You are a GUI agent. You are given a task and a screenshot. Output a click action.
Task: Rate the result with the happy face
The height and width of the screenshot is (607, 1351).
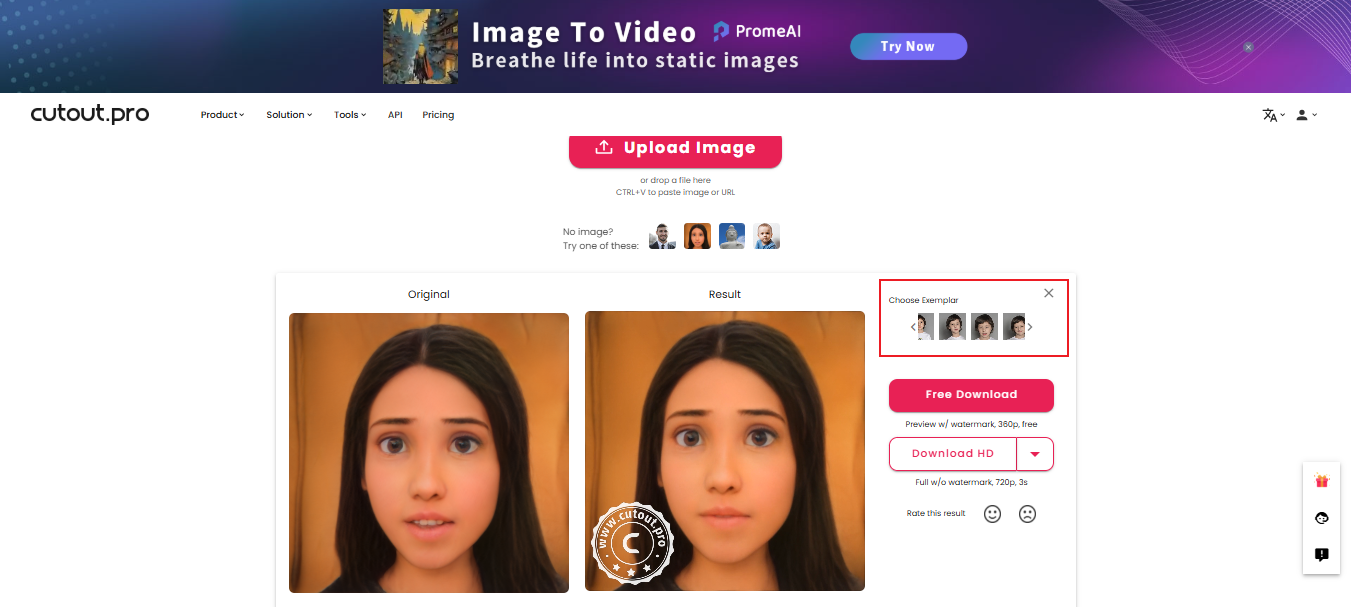(x=992, y=513)
